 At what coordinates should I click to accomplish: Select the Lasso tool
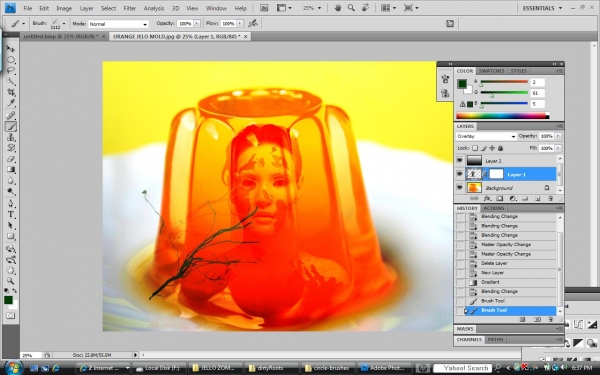coord(11,70)
